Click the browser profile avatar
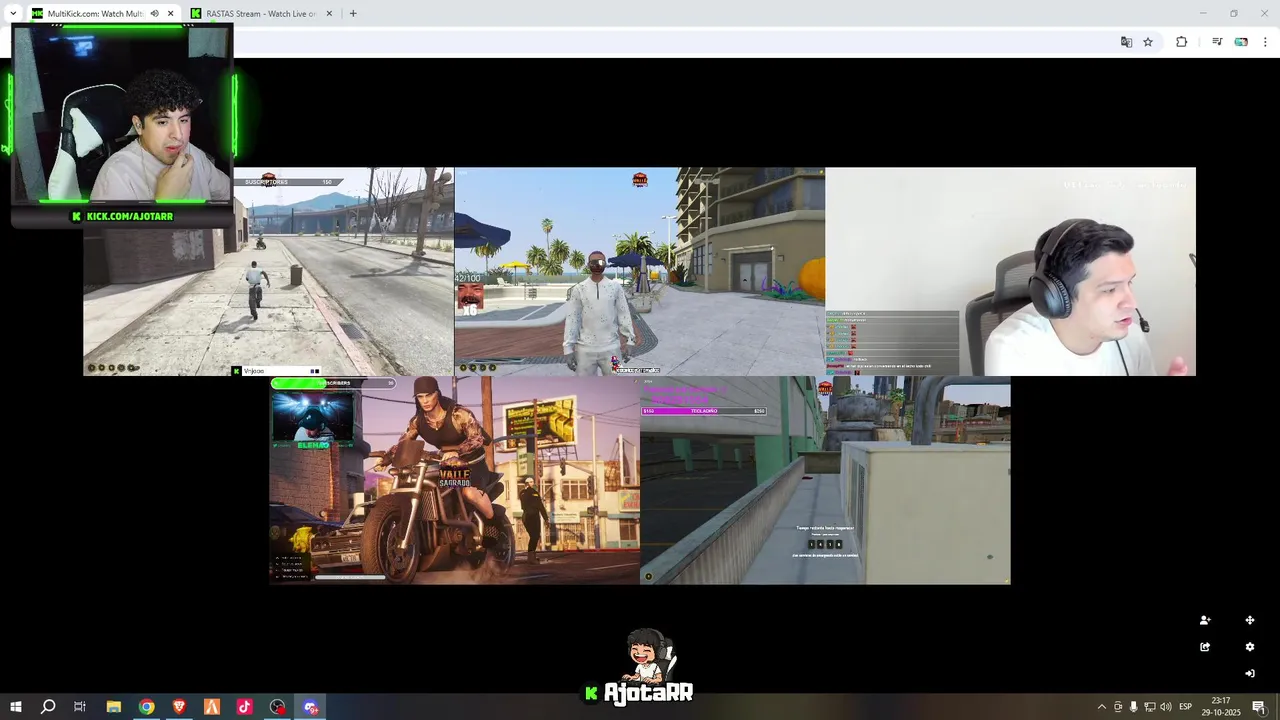This screenshot has height=720, width=1280. 1241,42
